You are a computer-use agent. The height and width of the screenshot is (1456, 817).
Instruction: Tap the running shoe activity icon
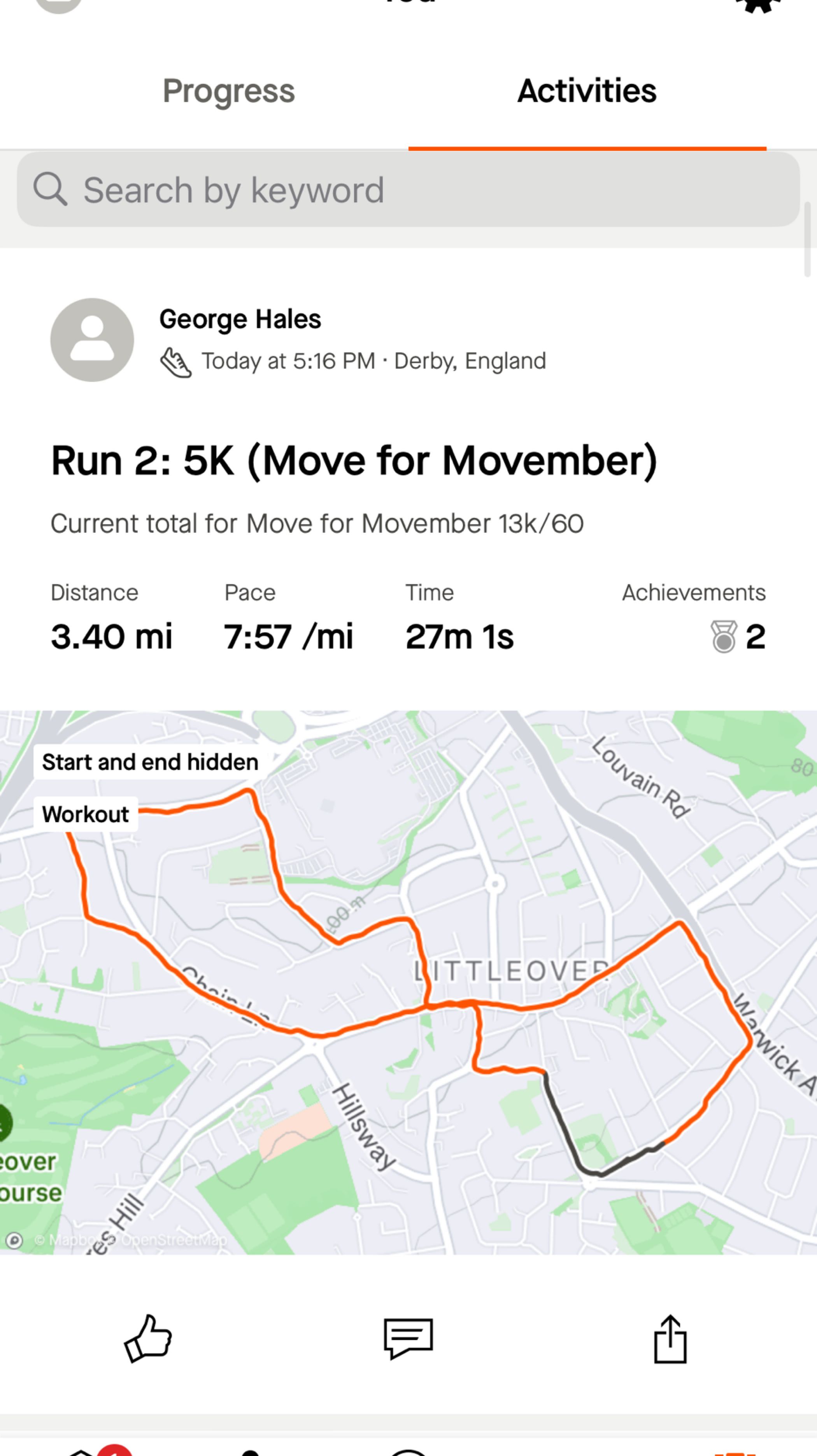point(176,362)
